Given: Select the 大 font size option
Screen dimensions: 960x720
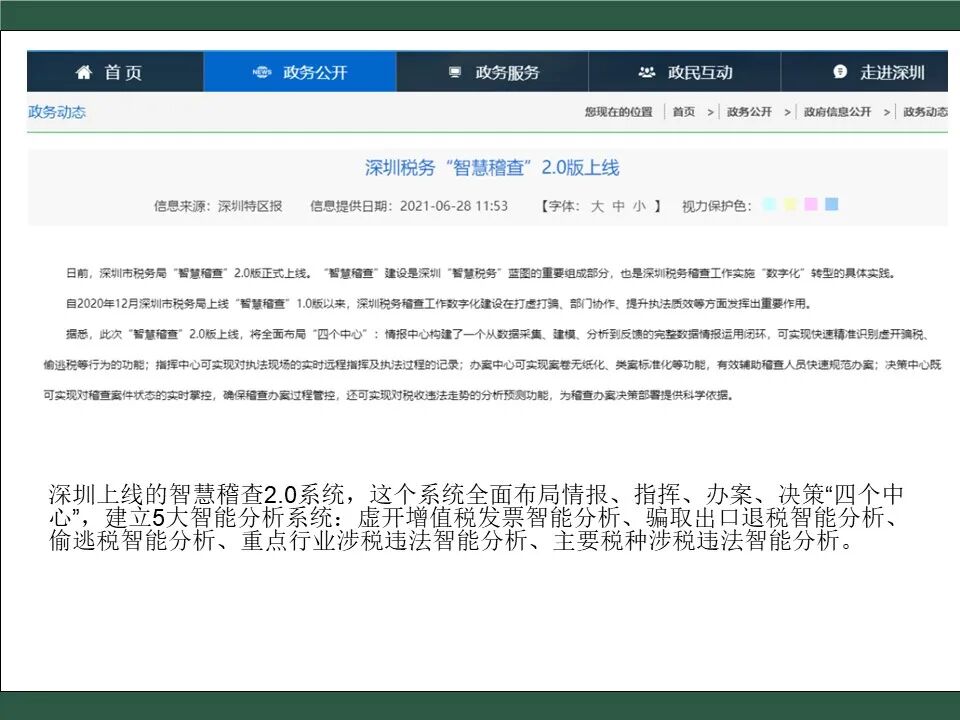Looking at the screenshot, I should pyautogui.click(x=596, y=204).
